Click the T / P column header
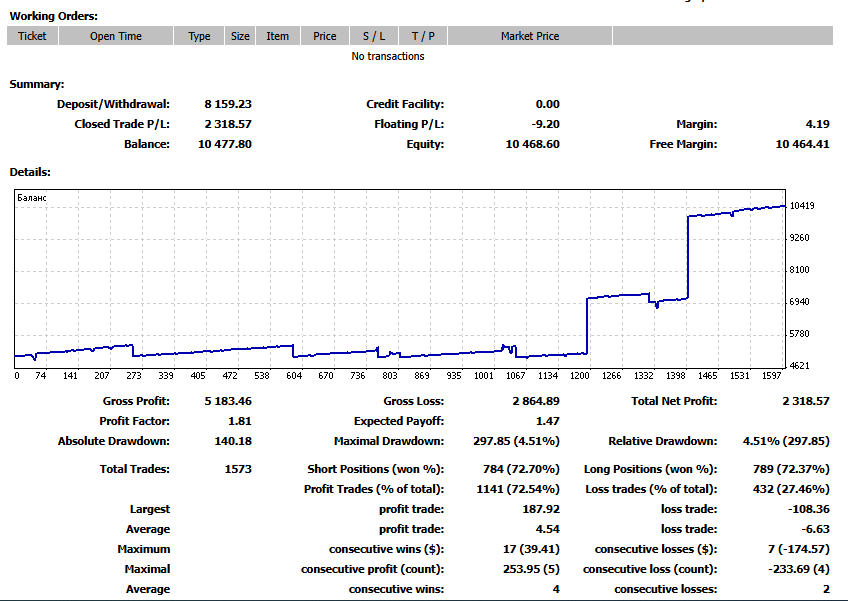Screen dimensions: 848x601 click(x=423, y=36)
